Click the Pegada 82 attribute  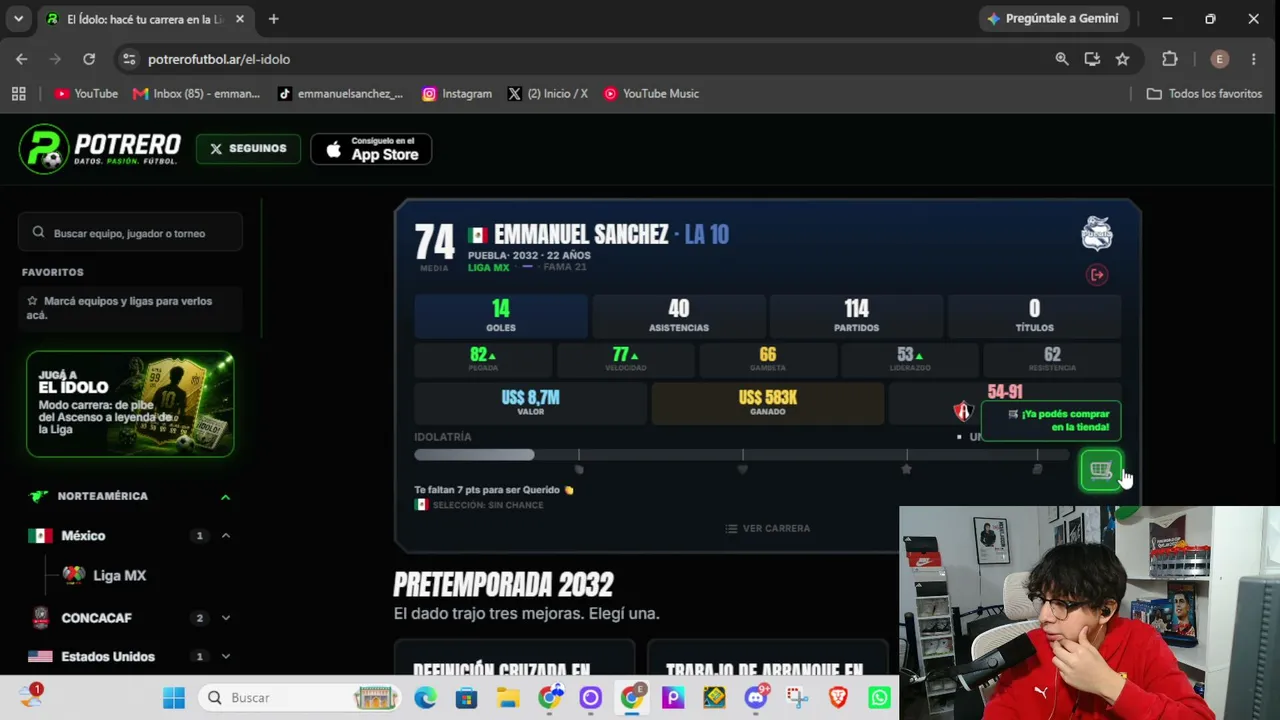point(483,359)
